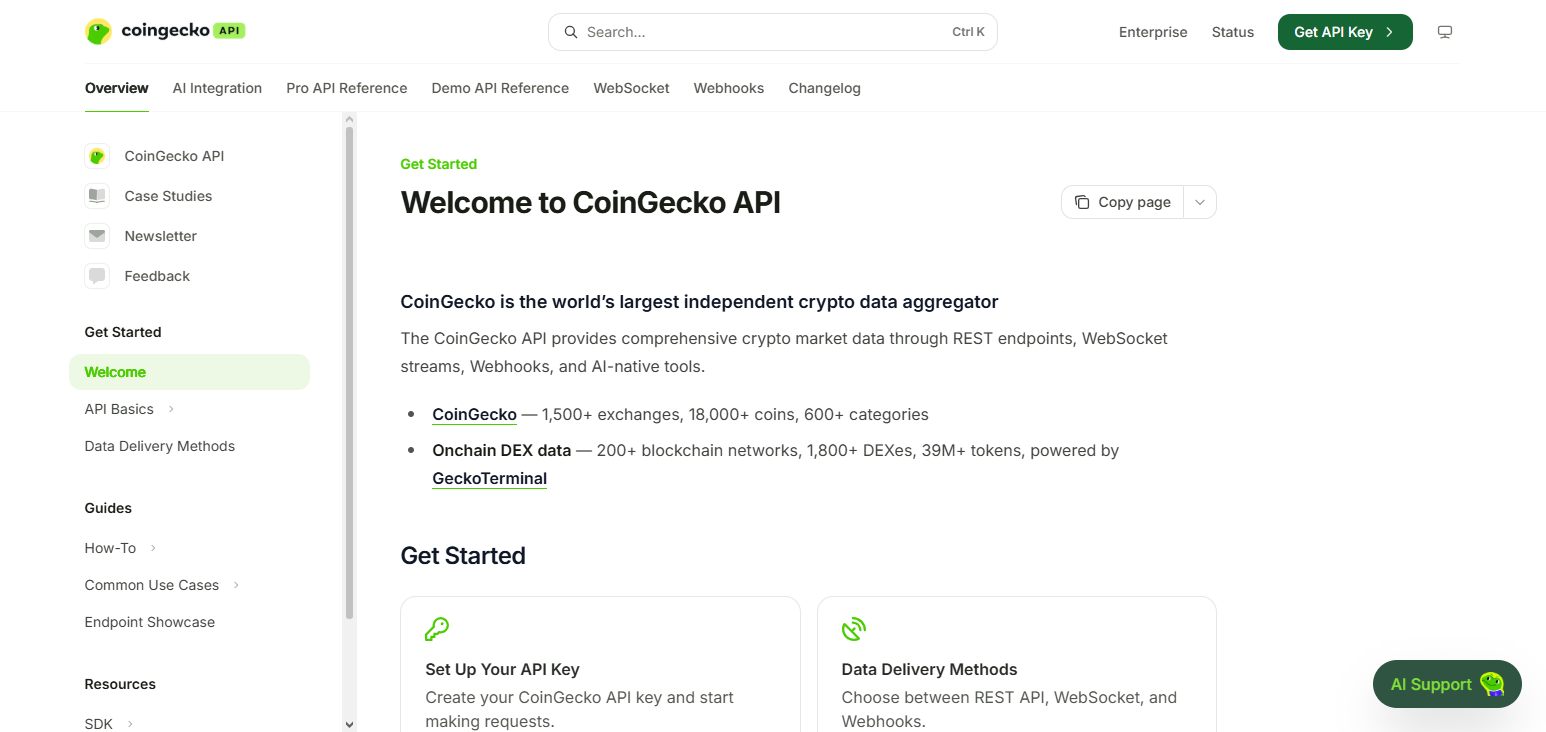Screen dimensions: 1546x732
Task: Go to the Webhooks tab
Action: click(729, 88)
